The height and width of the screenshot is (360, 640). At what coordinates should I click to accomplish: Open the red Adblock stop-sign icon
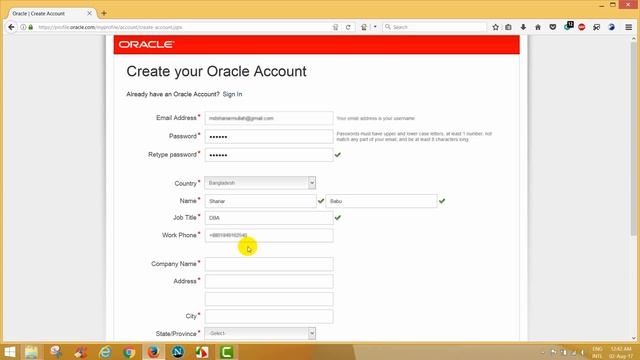coord(582,27)
